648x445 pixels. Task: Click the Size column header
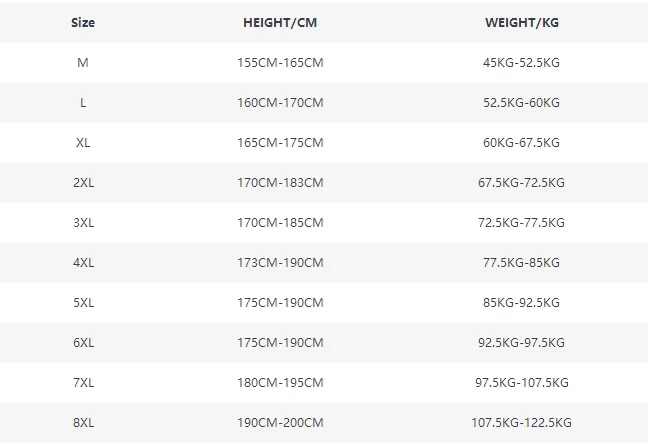[83, 23]
